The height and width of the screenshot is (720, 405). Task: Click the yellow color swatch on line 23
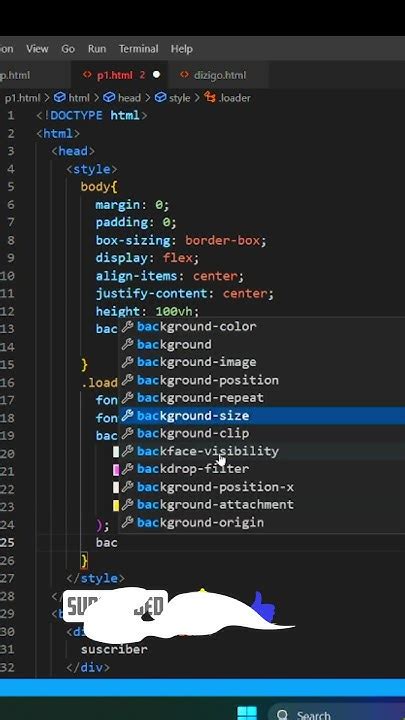pyautogui.click(x=116, y=506)
